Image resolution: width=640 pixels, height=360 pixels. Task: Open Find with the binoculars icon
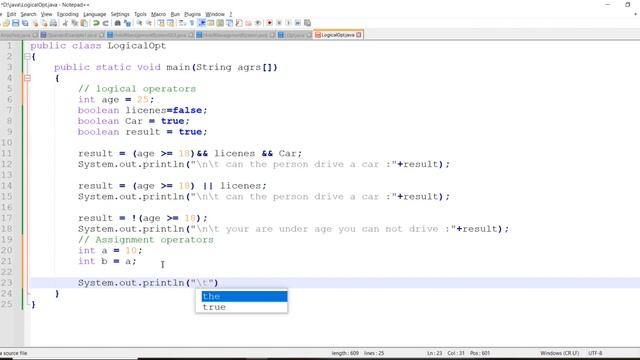coord(117,23)
